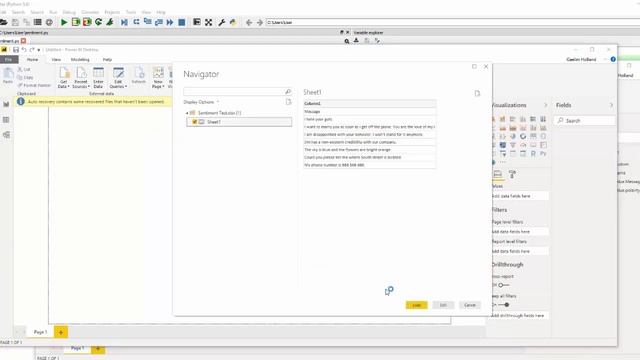
Task: Click the Cancel button in Navigator
Action: click(x=470, y=305)
